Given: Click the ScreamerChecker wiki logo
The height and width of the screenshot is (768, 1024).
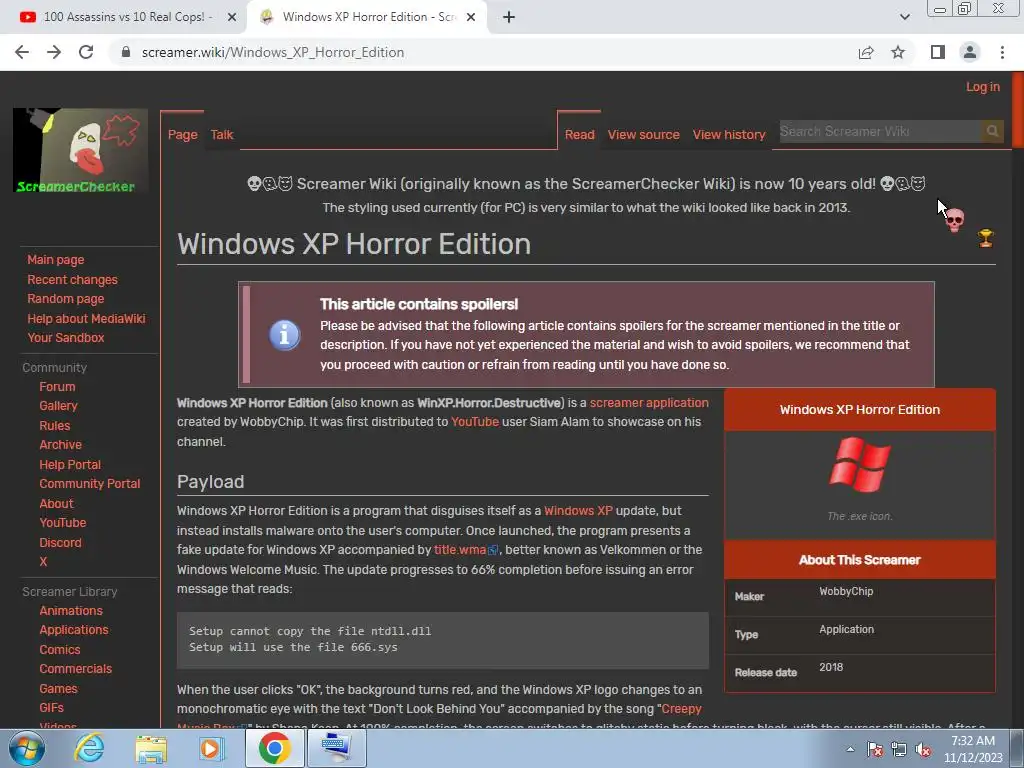Looking at the screenshot, I should pyautogui.click(x=80, y=150).
